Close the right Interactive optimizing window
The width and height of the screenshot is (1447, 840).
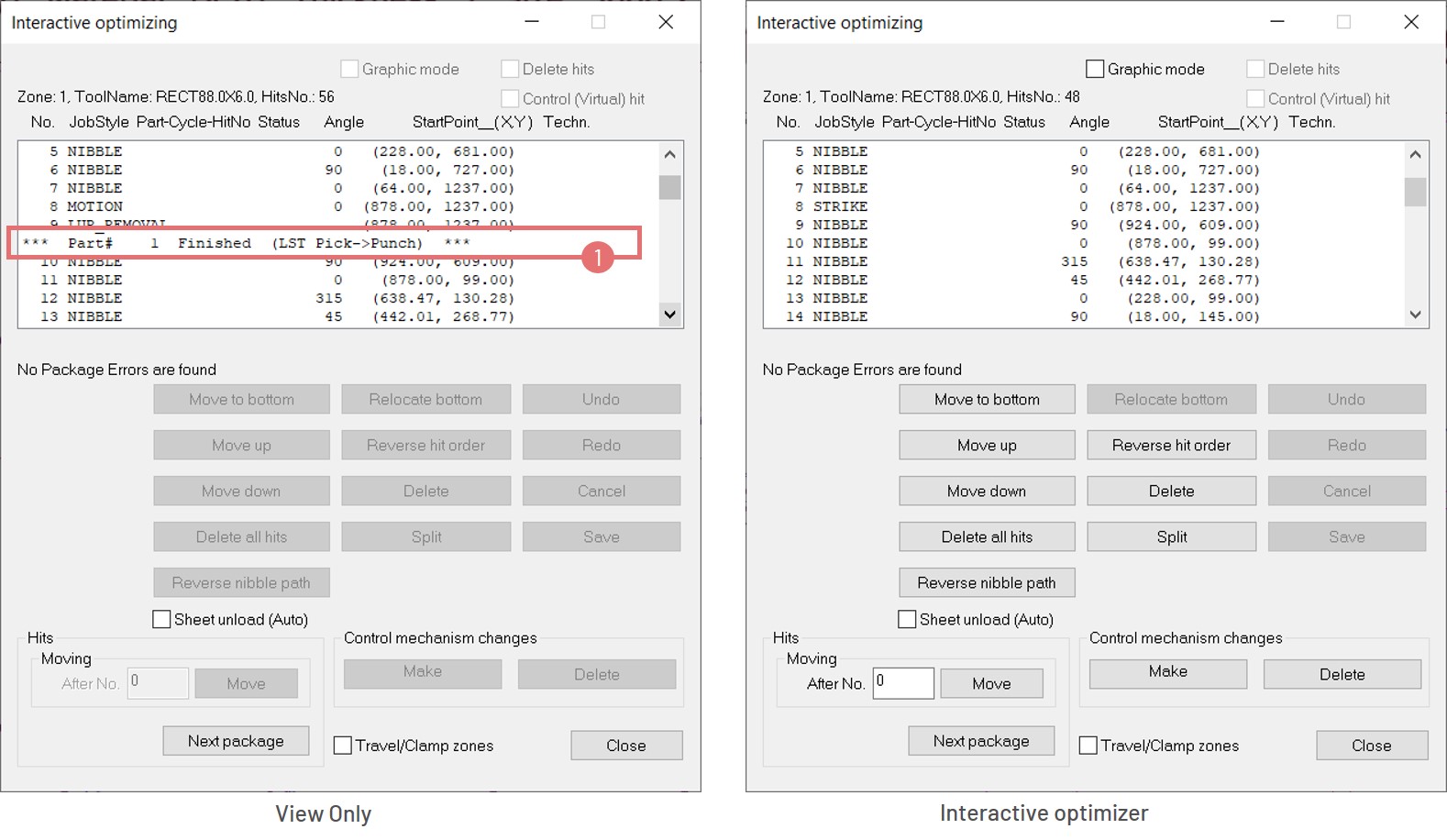(x=1411, y=22)
